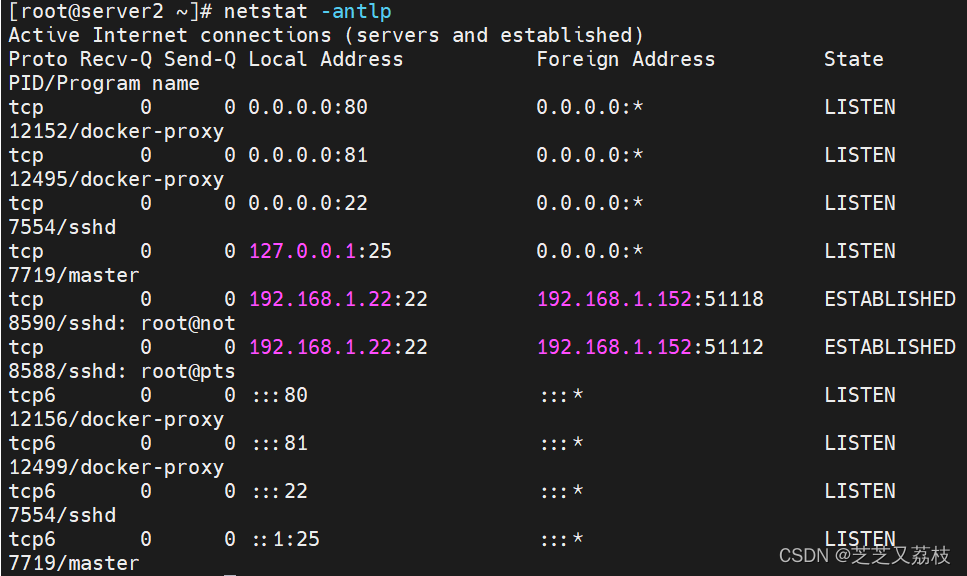Click the netstat -antlp command text
The width and height of the screenshot is (967, 576).
point(307,12)
